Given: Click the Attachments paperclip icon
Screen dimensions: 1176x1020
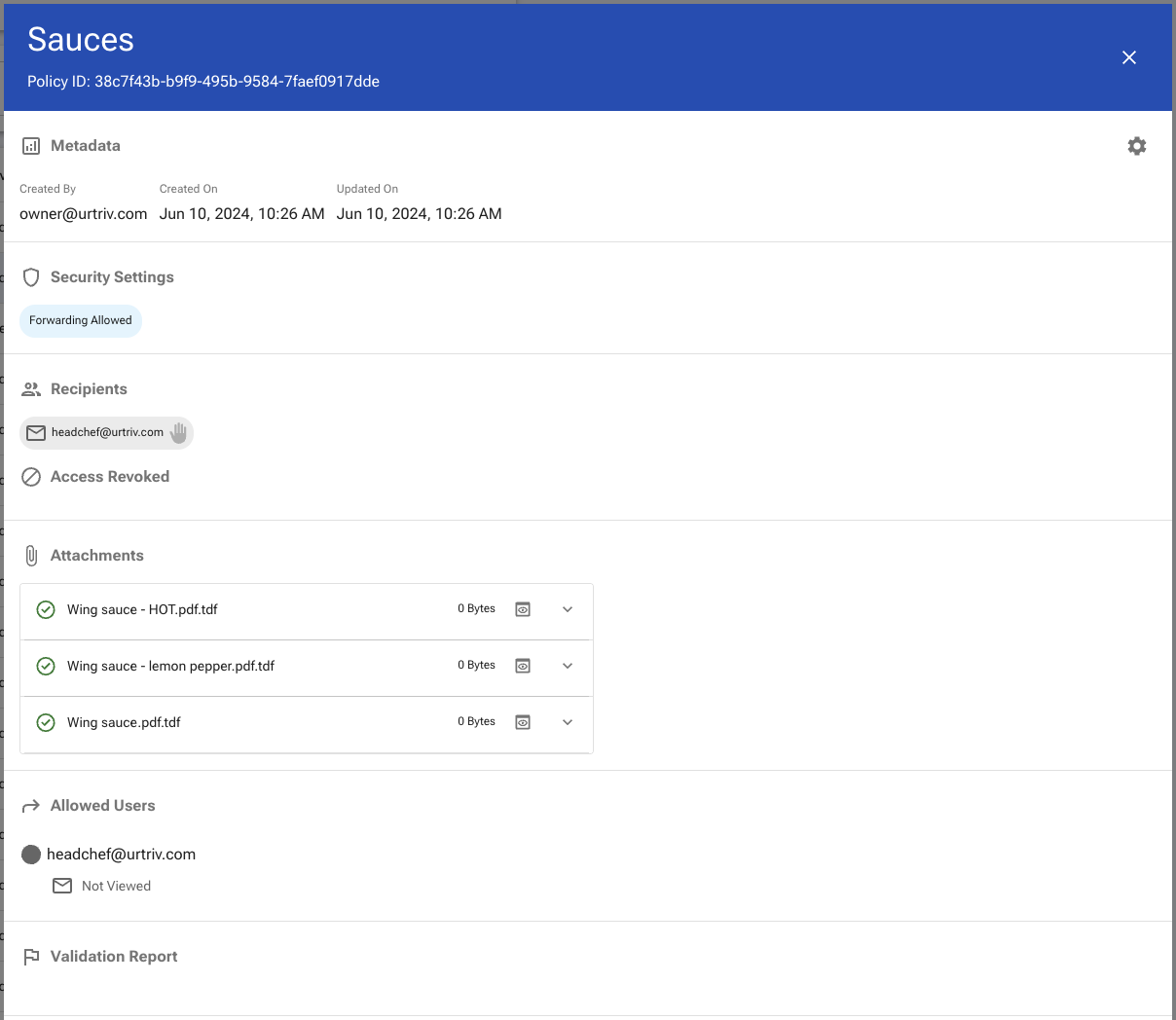Looking at the screenshot, I should click(30, 555).
